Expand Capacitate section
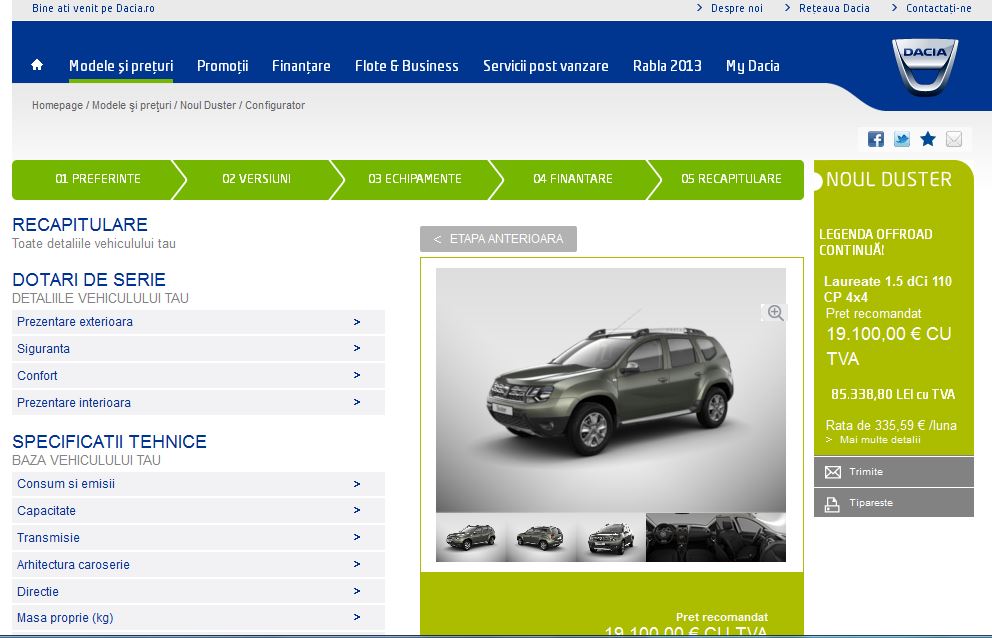992x638 pixels. point(198,511)
